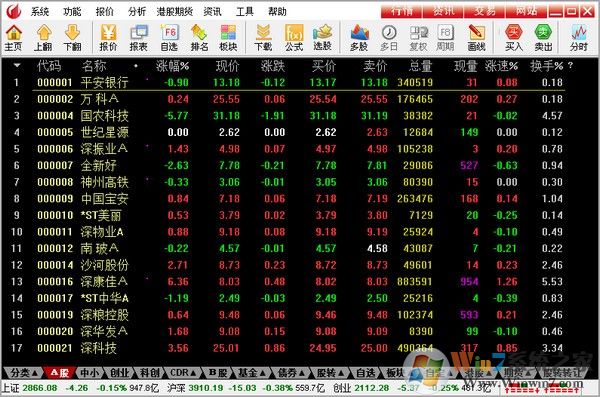Open the 分析 menu
Screen dimensions: 600x397
(x=137, y=11)
